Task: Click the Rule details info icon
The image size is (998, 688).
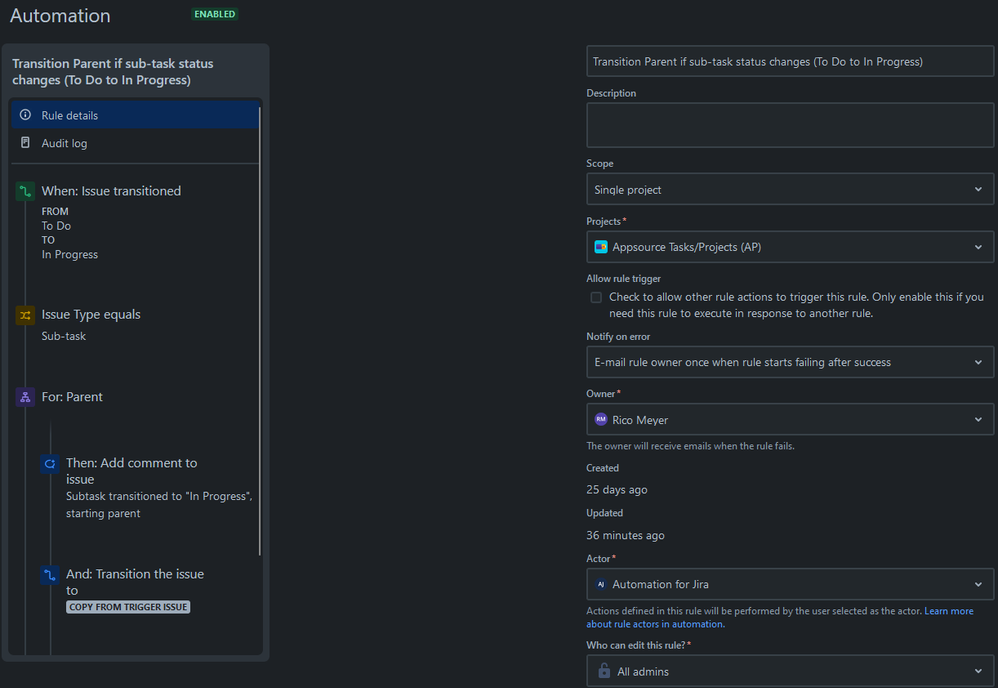Action: coord(25,115)
